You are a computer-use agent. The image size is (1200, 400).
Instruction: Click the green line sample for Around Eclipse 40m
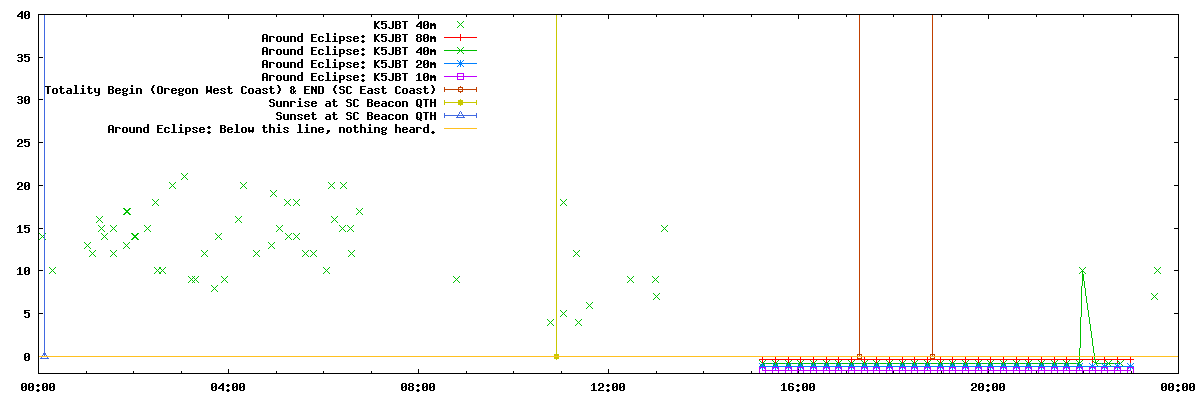point(460,50)
